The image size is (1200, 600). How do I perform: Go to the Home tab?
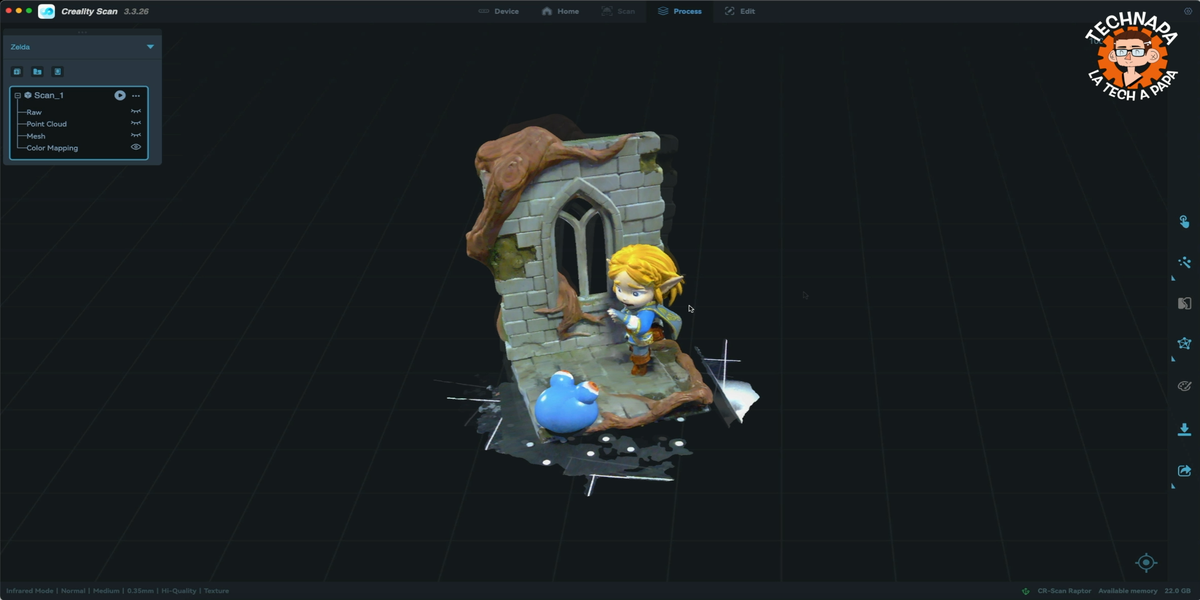560,11
